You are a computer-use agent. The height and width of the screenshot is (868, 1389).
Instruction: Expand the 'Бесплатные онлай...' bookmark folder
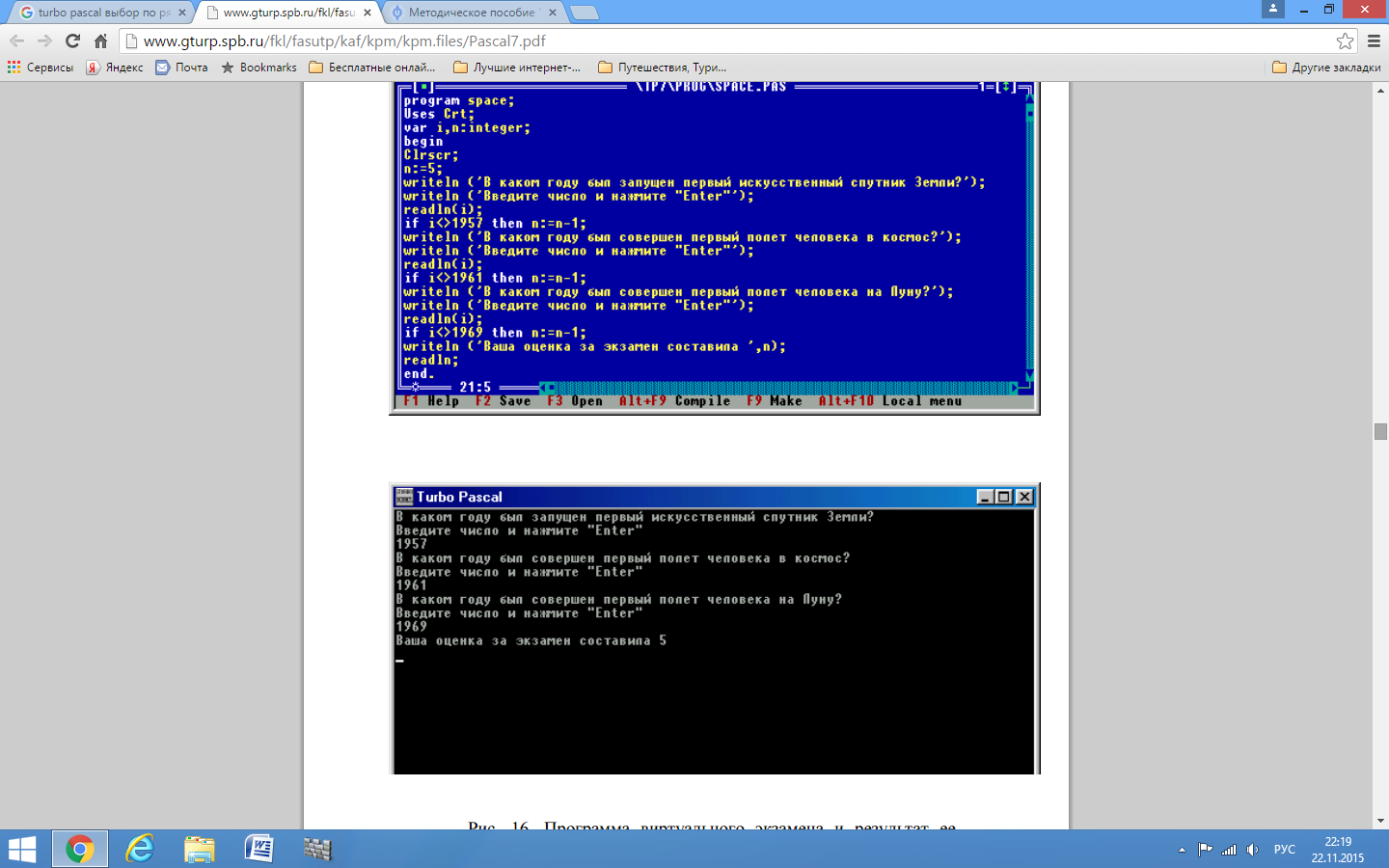372,68
